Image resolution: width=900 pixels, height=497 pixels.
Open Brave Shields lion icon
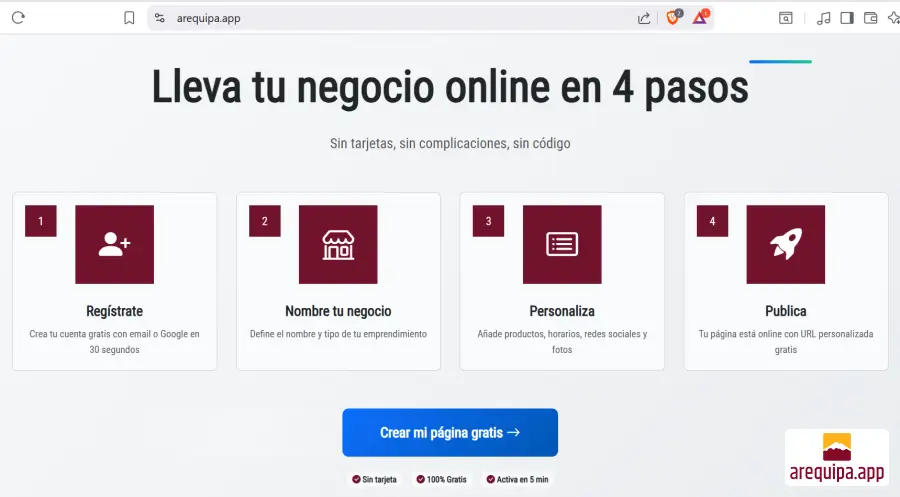pyautogui.click(x=673, y=18)
